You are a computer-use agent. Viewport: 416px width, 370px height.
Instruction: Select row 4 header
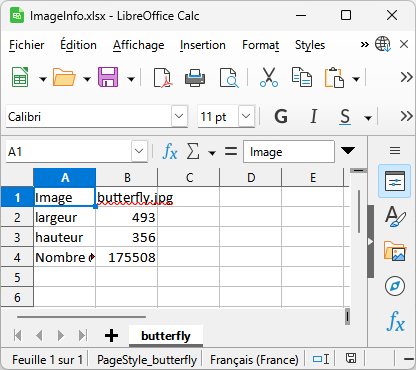17,257
